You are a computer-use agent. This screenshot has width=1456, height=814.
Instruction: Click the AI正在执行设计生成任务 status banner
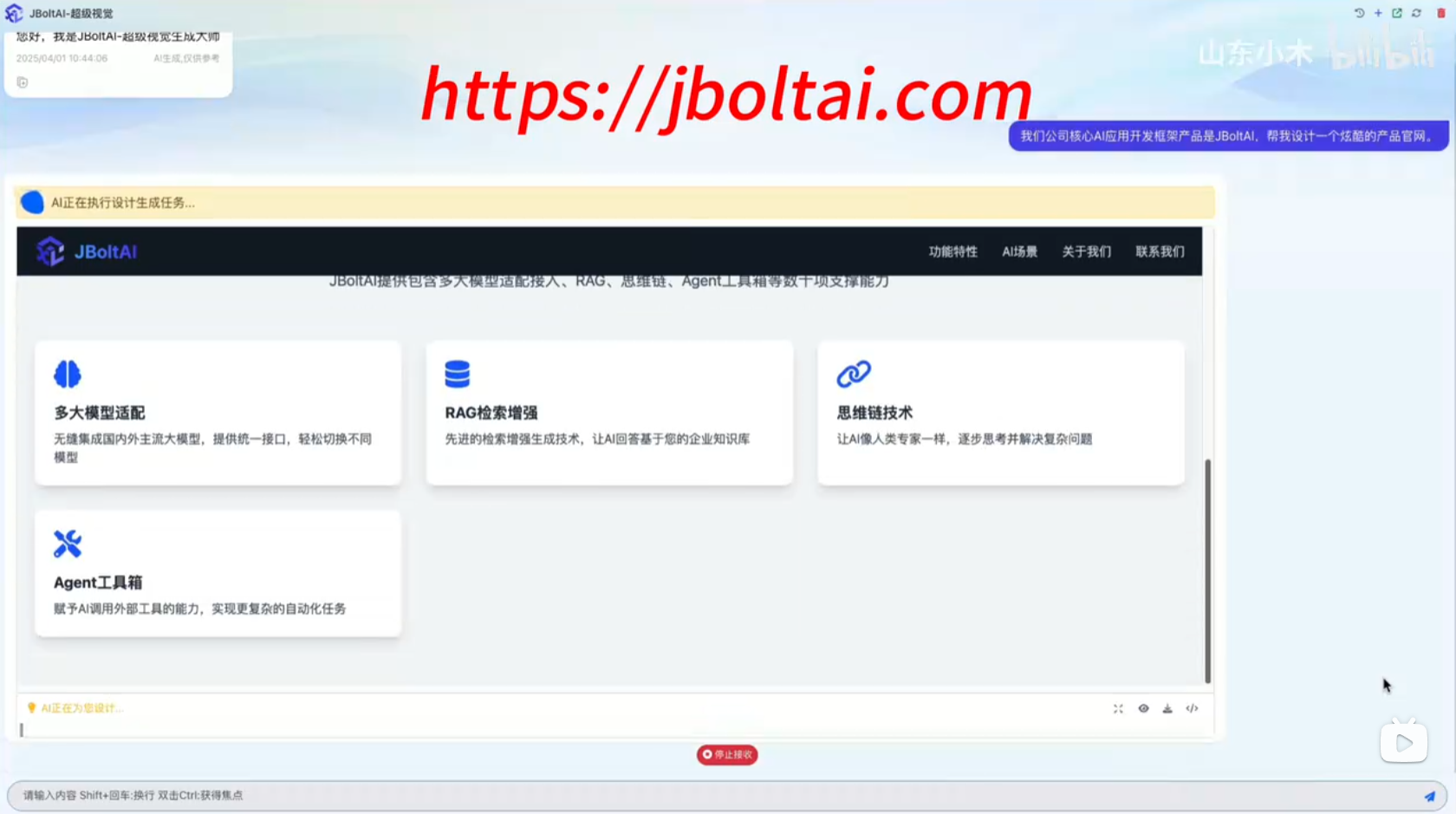(614, 202)
